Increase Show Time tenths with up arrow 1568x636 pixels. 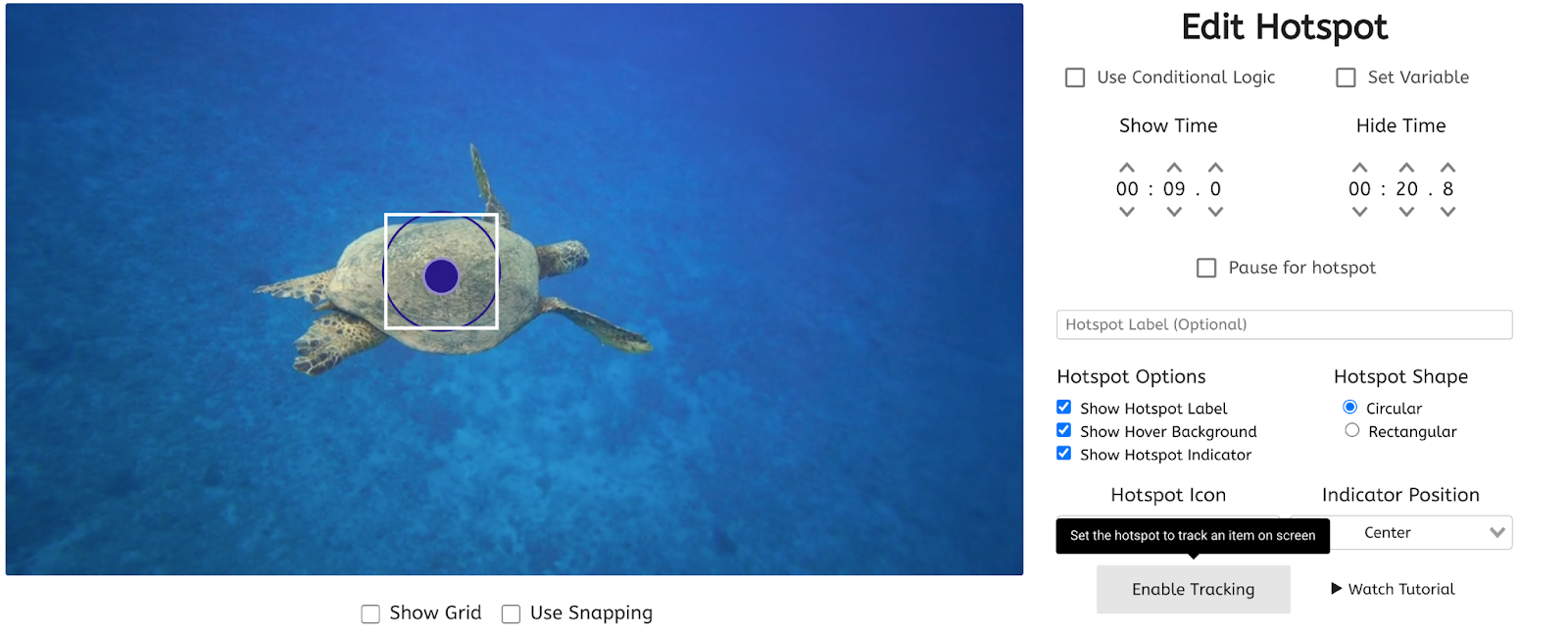[x=1215, y=168]
